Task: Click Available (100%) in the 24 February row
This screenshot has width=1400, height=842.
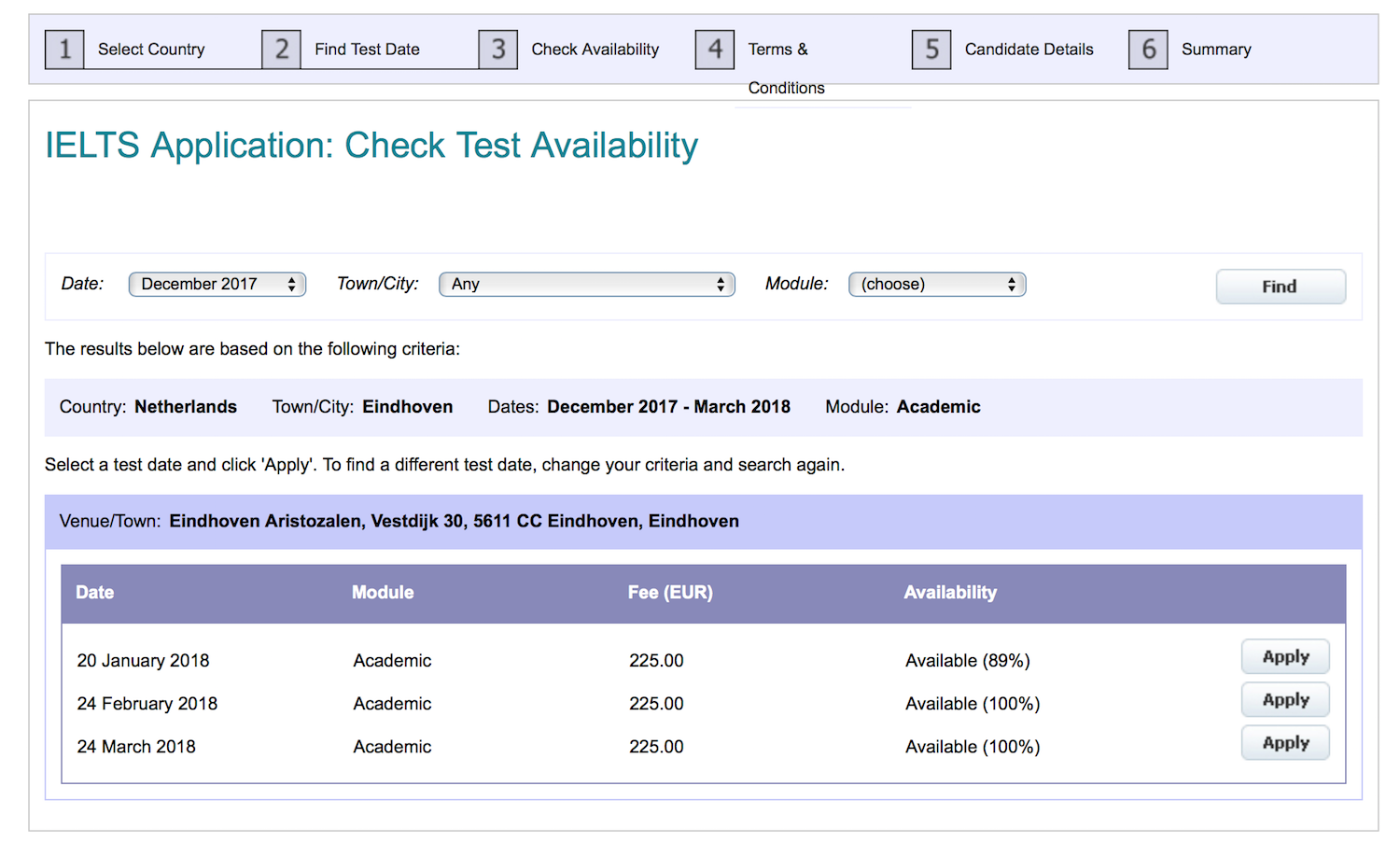Action: (x=973, y=704)
